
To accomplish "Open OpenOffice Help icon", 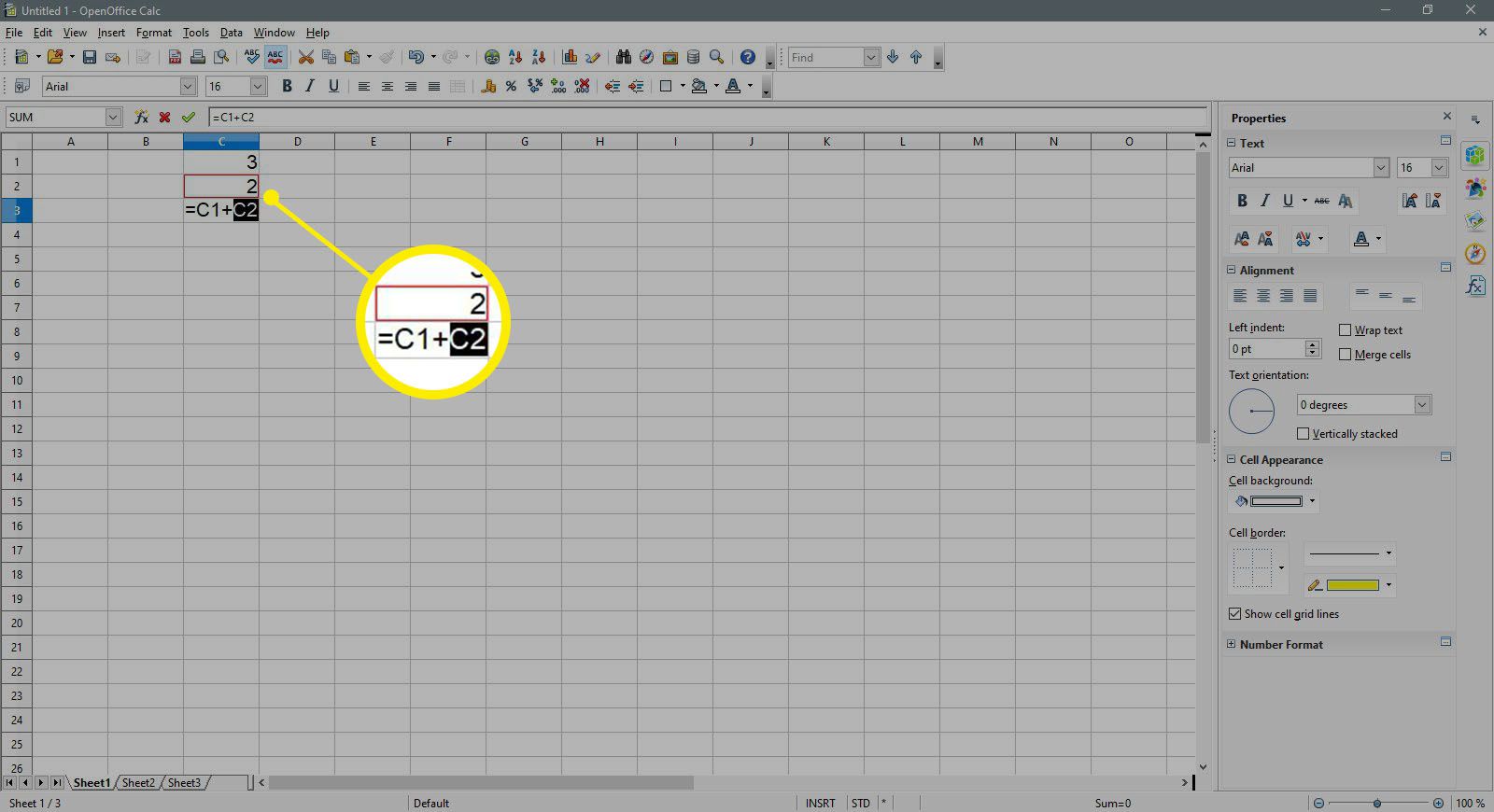I will click(x=748, y=58).
